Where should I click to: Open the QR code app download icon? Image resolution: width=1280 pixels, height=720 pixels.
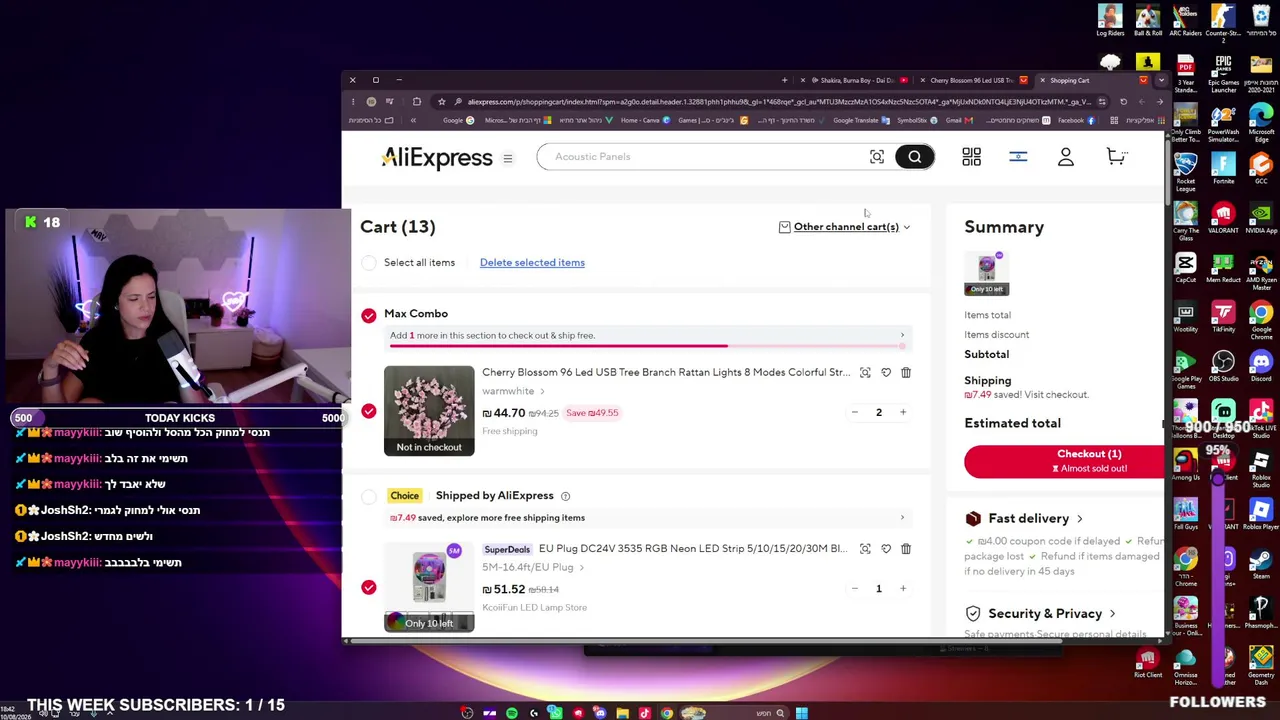(x=971, y=157)
